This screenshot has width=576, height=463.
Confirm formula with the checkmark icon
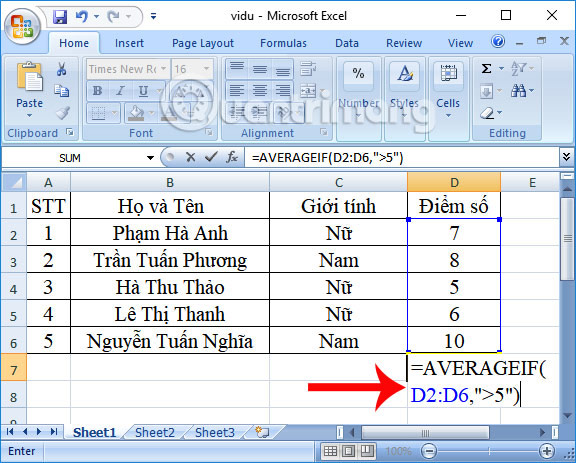pyautogui.click(x=211, y=158)
